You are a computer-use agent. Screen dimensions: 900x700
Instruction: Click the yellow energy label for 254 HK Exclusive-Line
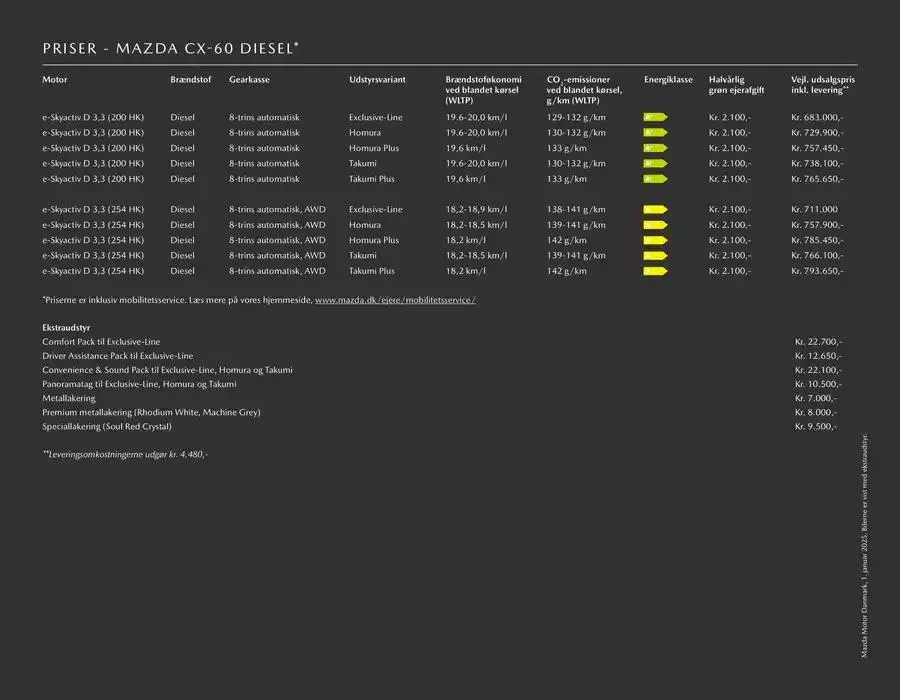[x=655, y=210]
